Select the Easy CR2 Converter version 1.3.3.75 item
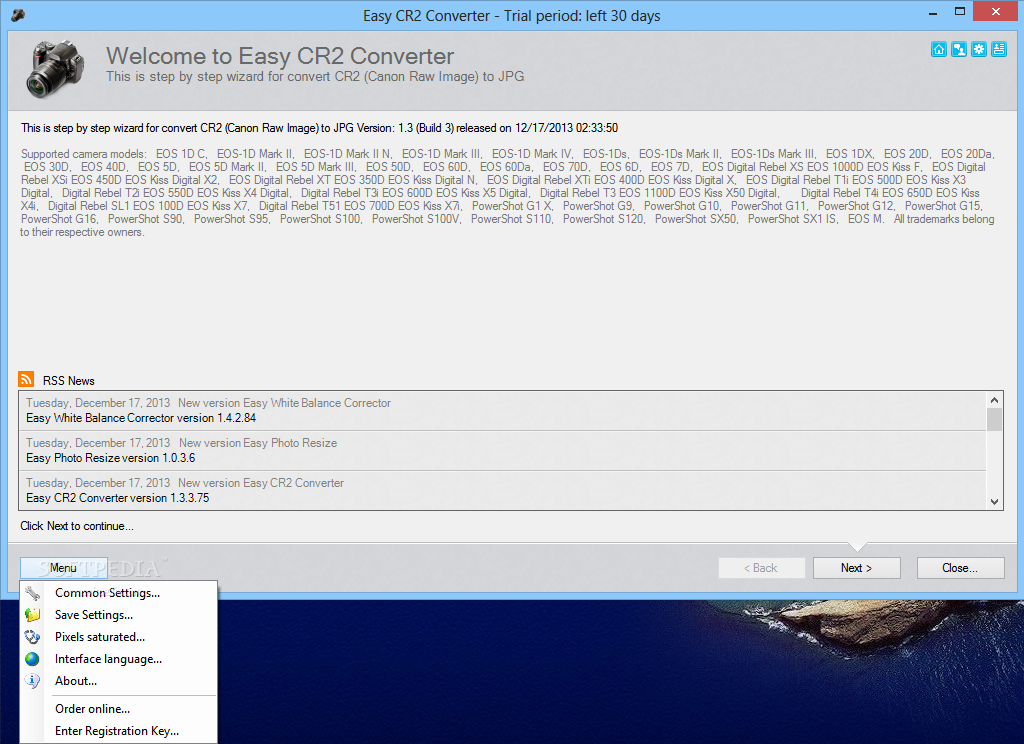This screenshot has height=744, width=1024. (x=503, y=491)
